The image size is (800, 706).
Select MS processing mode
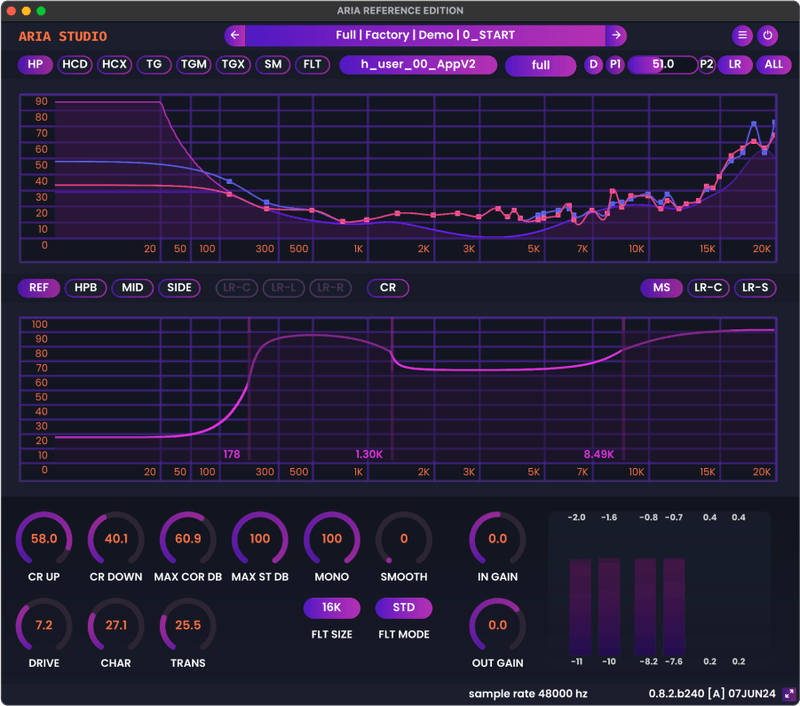pos(662,288)
